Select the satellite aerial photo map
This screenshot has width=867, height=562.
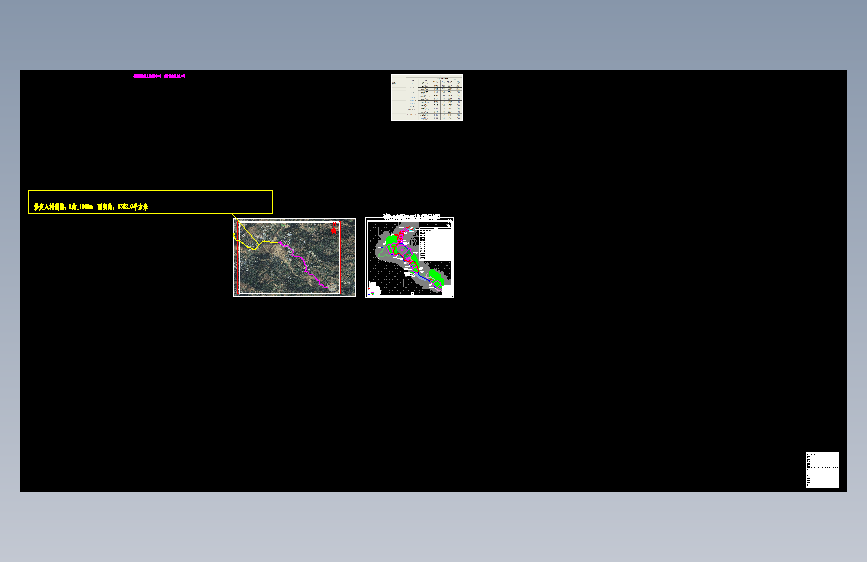(294, 257)
